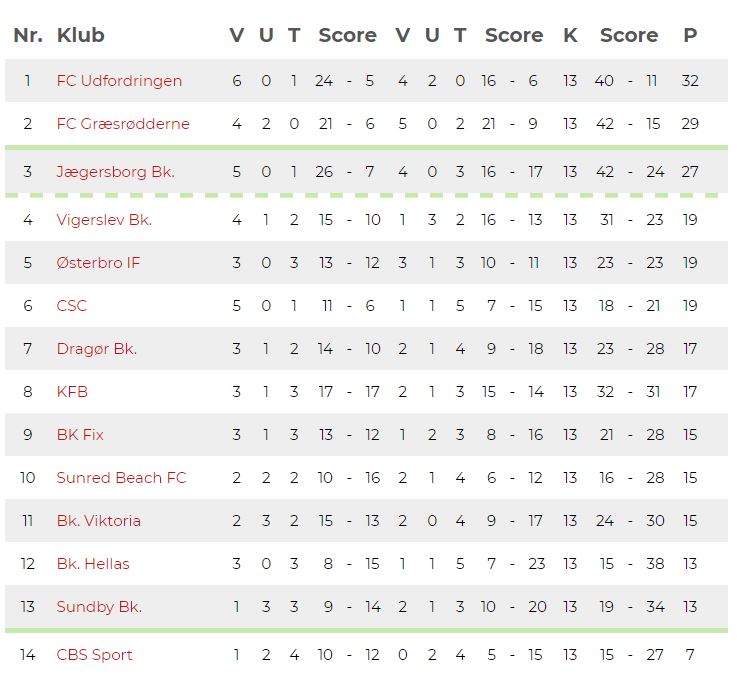Open Dragør Bk. club page

96,349
